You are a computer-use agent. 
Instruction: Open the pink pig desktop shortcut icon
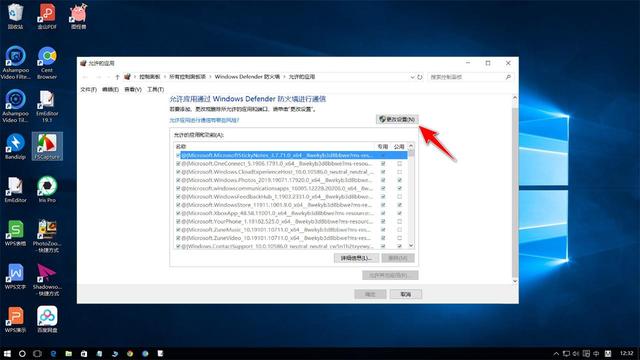(x=78, y=16)
